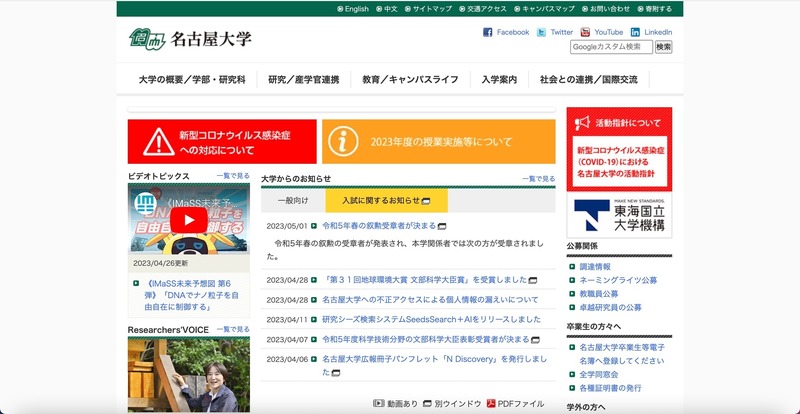
Task: Expand 研究／産学官連携 navigation menu
Action: (x=303, y=79)
